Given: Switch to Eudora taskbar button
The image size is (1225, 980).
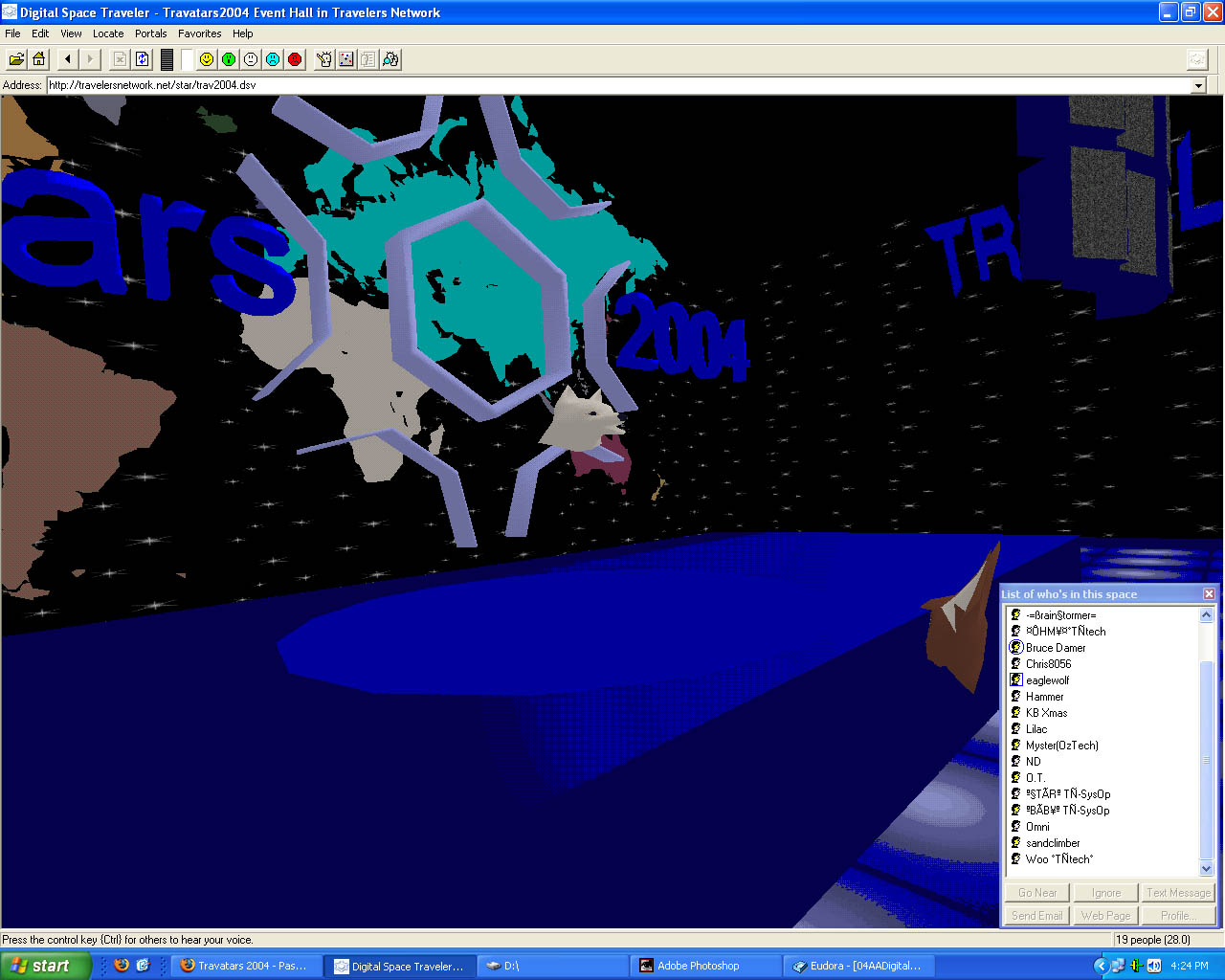Looking at the screenshot, I should (857, 966).
